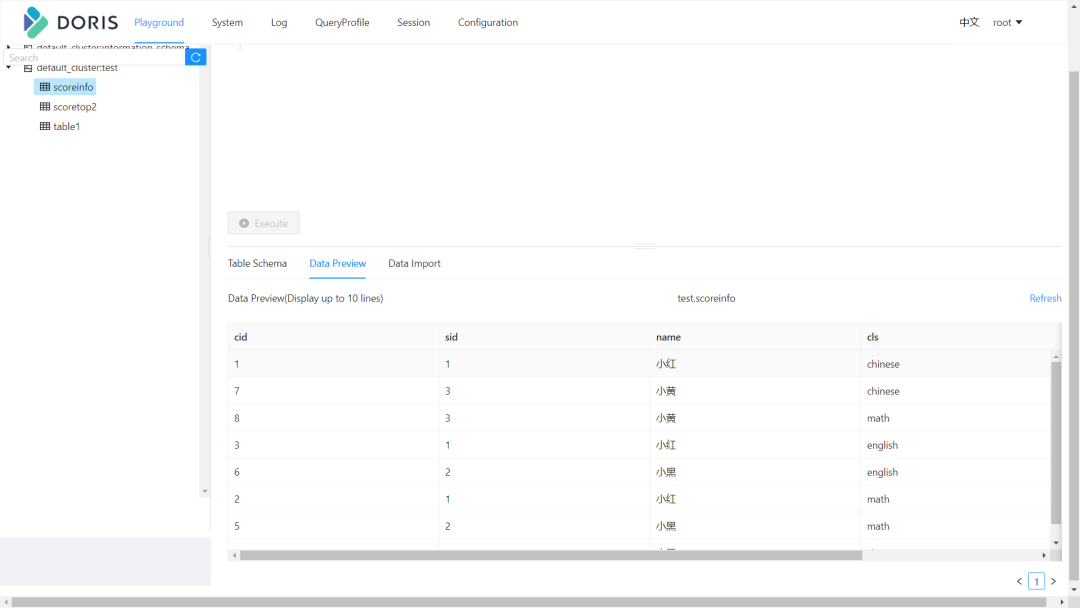Click cid cell with value 7
The height and width of the screenshot is (608, 1080).
click(333, 391)
